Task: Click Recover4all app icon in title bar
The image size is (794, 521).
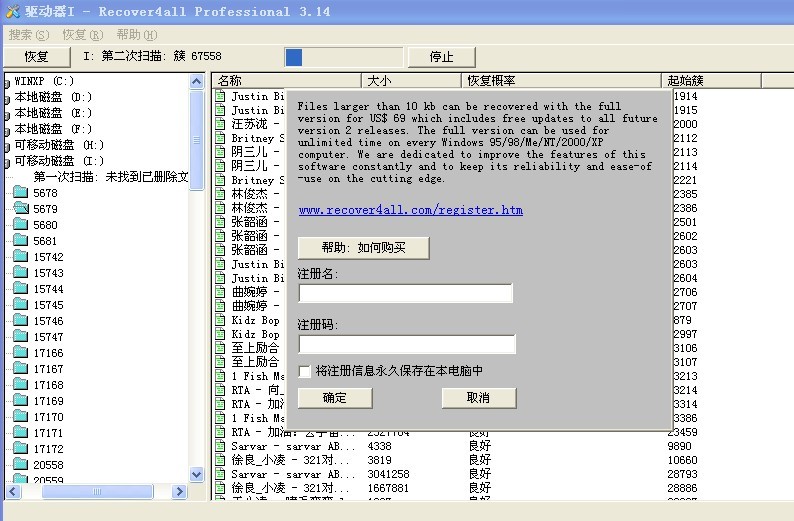Action: click(x=12, y=11)
